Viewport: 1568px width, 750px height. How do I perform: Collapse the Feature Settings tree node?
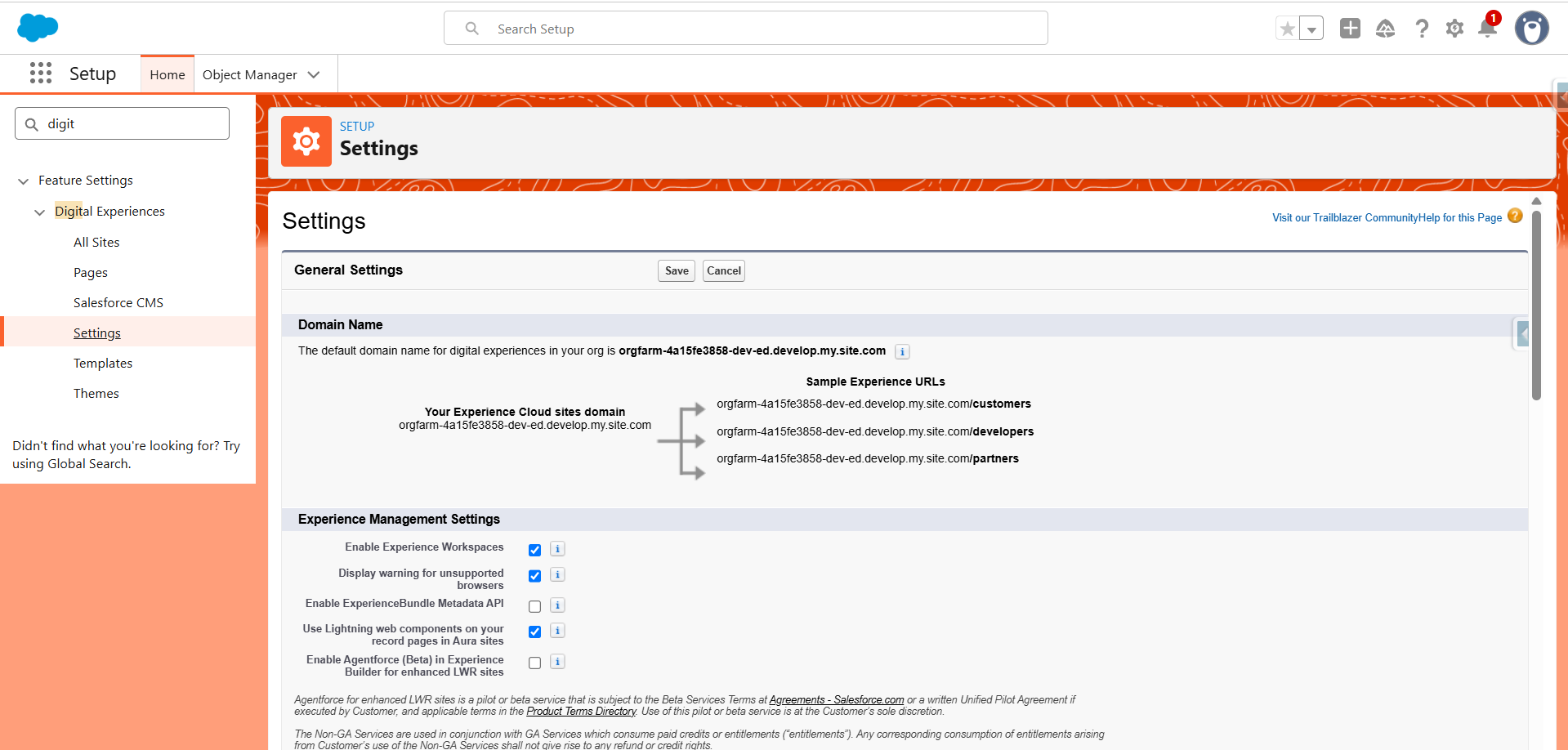pos(23,181)
